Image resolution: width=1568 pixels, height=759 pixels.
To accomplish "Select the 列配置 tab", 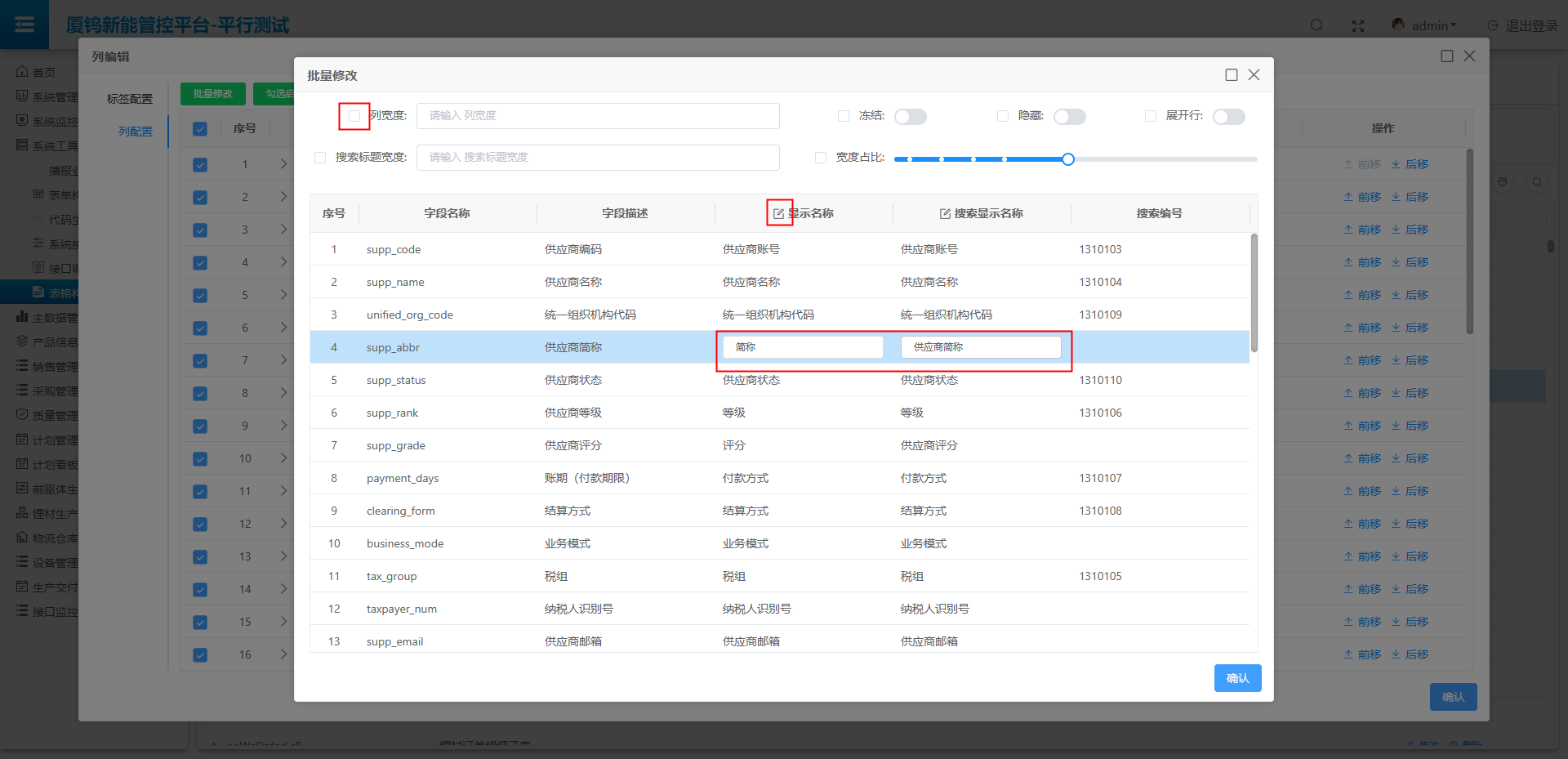I will 135,132.
